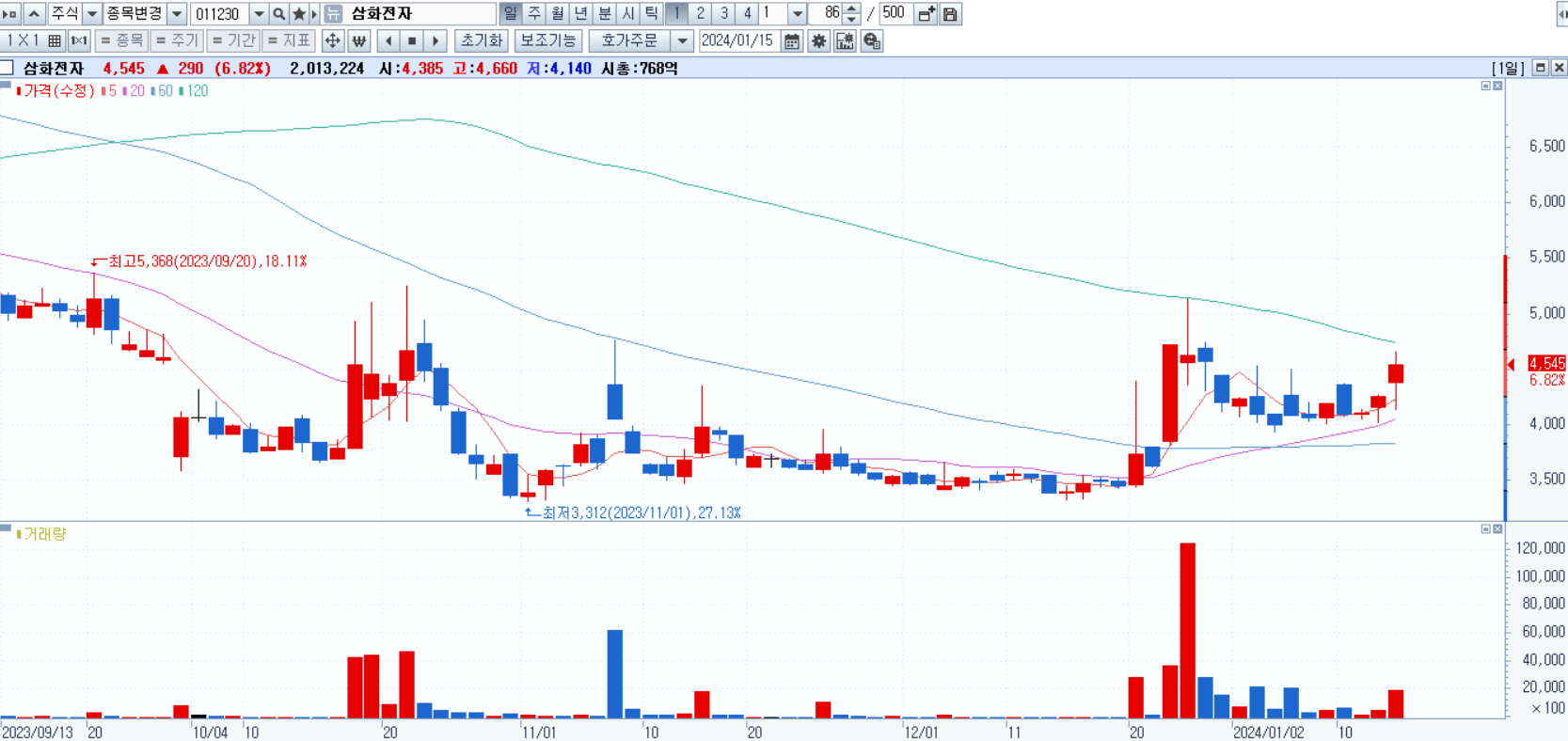
Task: Open the grid layout icon next to 1X1
Action: [x=55, y=40]
